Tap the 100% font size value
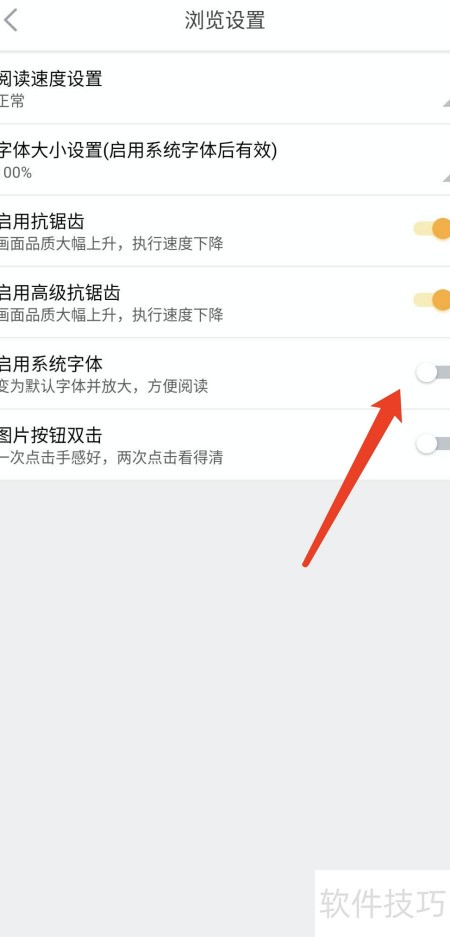This screenshot has height=937, width=450. pos(16,173)
